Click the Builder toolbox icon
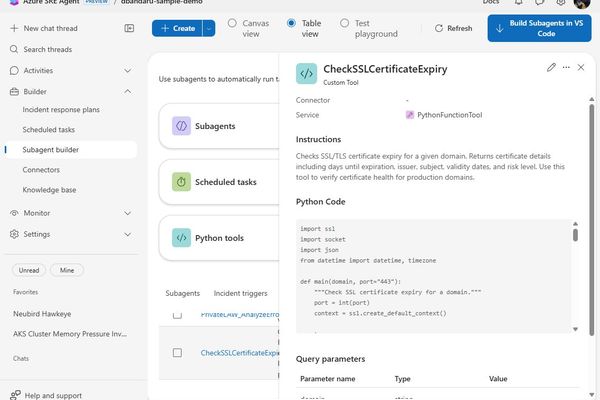Image resolution: width=600 pixels, height=400 pixels. tap(14, 91)
